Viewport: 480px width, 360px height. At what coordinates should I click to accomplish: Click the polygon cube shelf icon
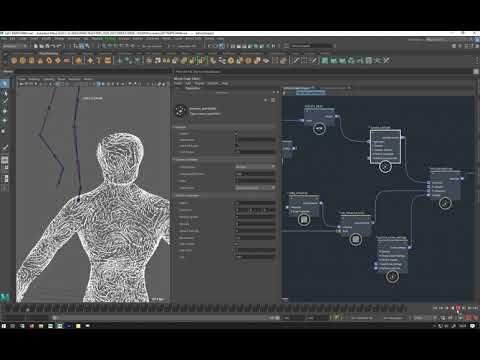point(23,60)
